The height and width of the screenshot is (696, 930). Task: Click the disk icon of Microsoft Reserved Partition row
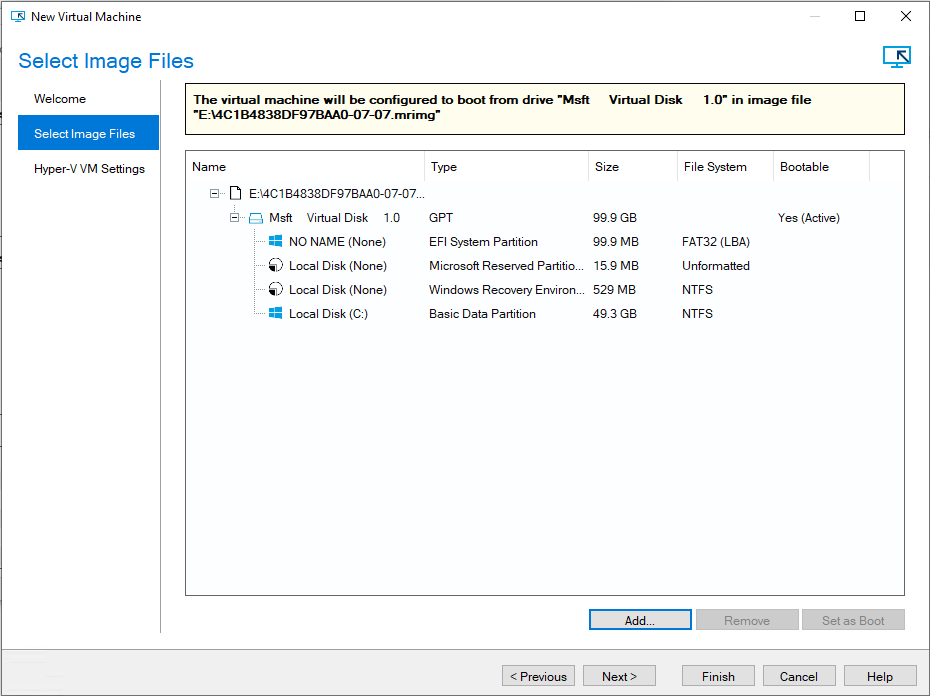tap(276, 266)
